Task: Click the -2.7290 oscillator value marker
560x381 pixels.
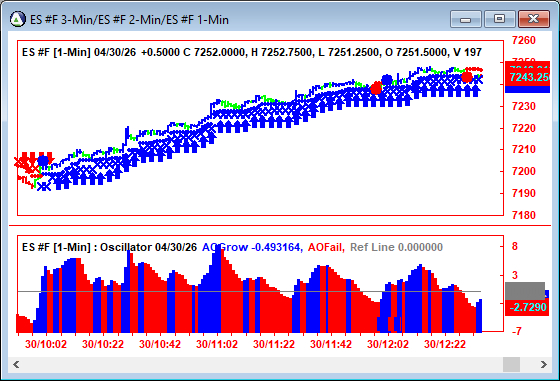Action: click(528, 307)
